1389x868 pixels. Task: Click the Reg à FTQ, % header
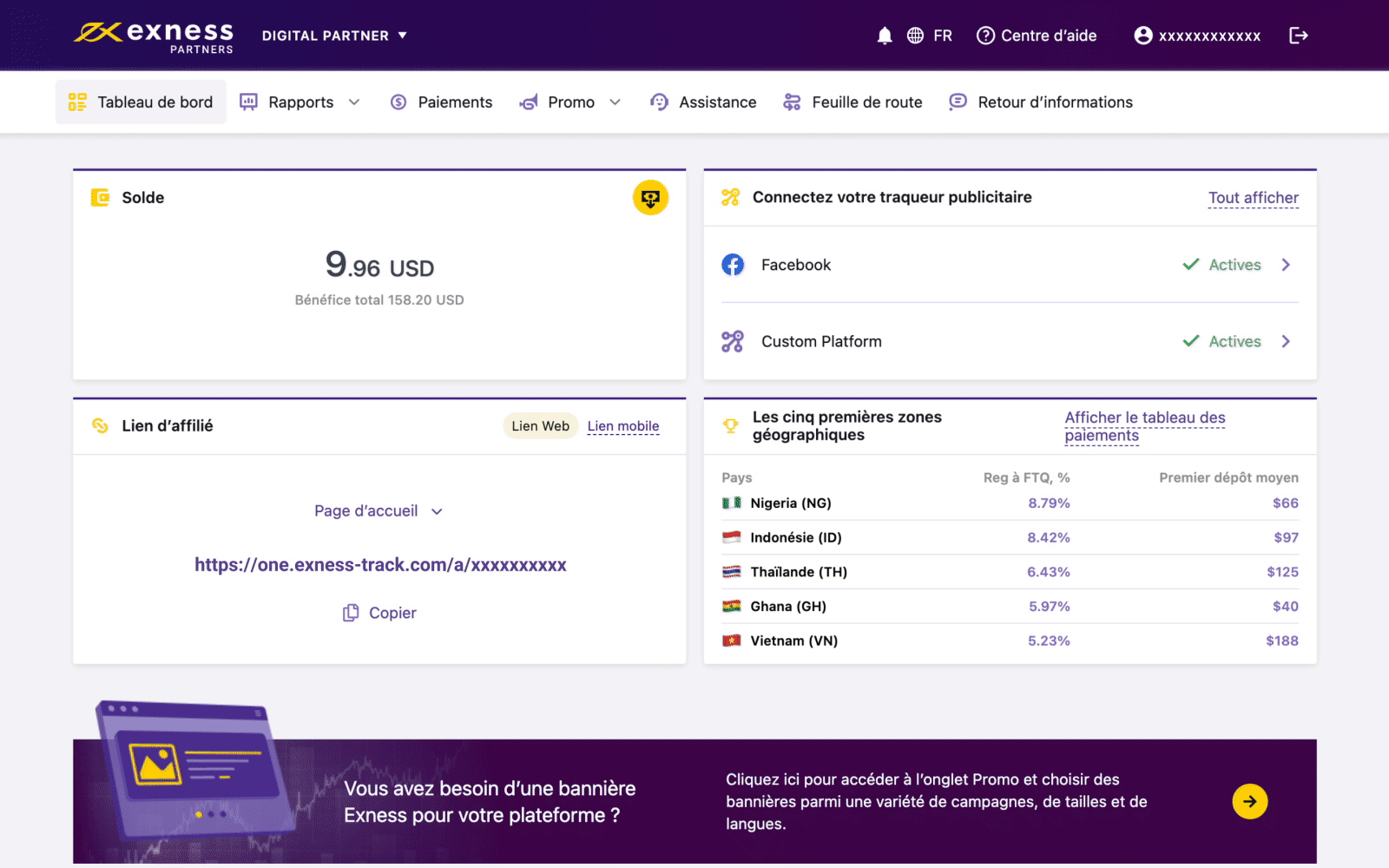tap(1026, 477)
